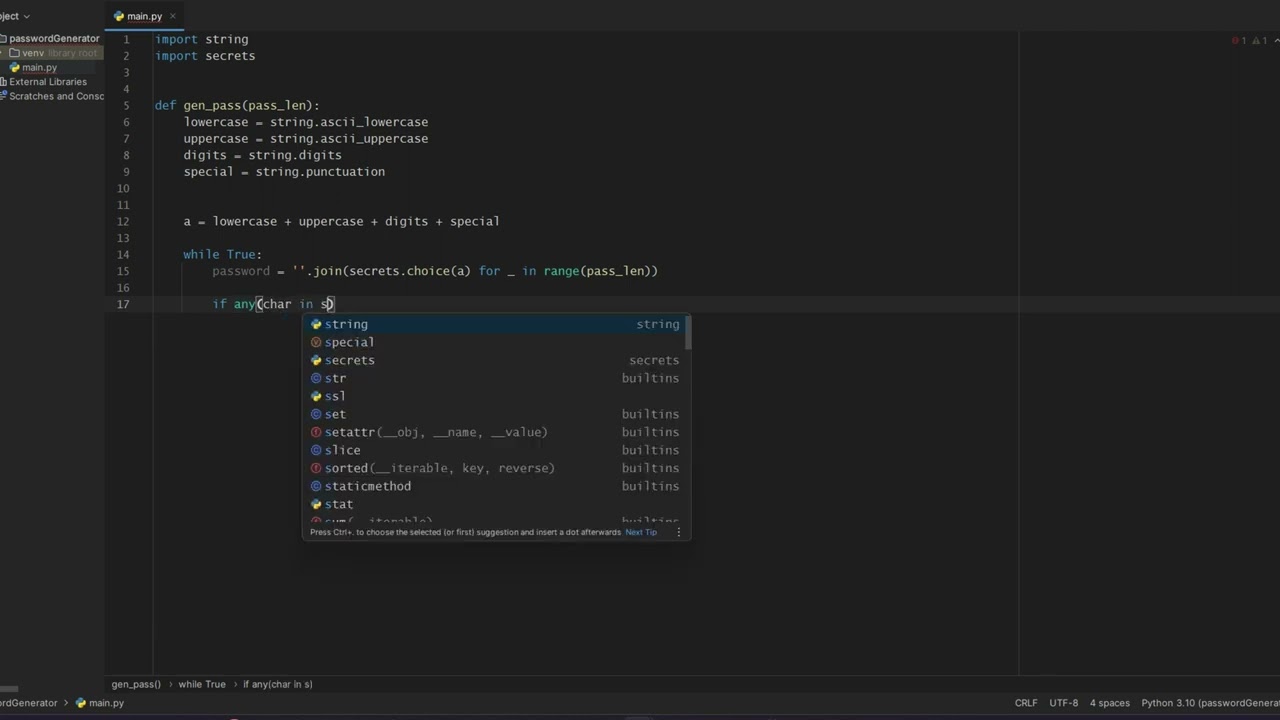Screen dimensions: 1280x720
Task: Click 'if any(char in s)' breadcrumb
Action: [278, 684]
